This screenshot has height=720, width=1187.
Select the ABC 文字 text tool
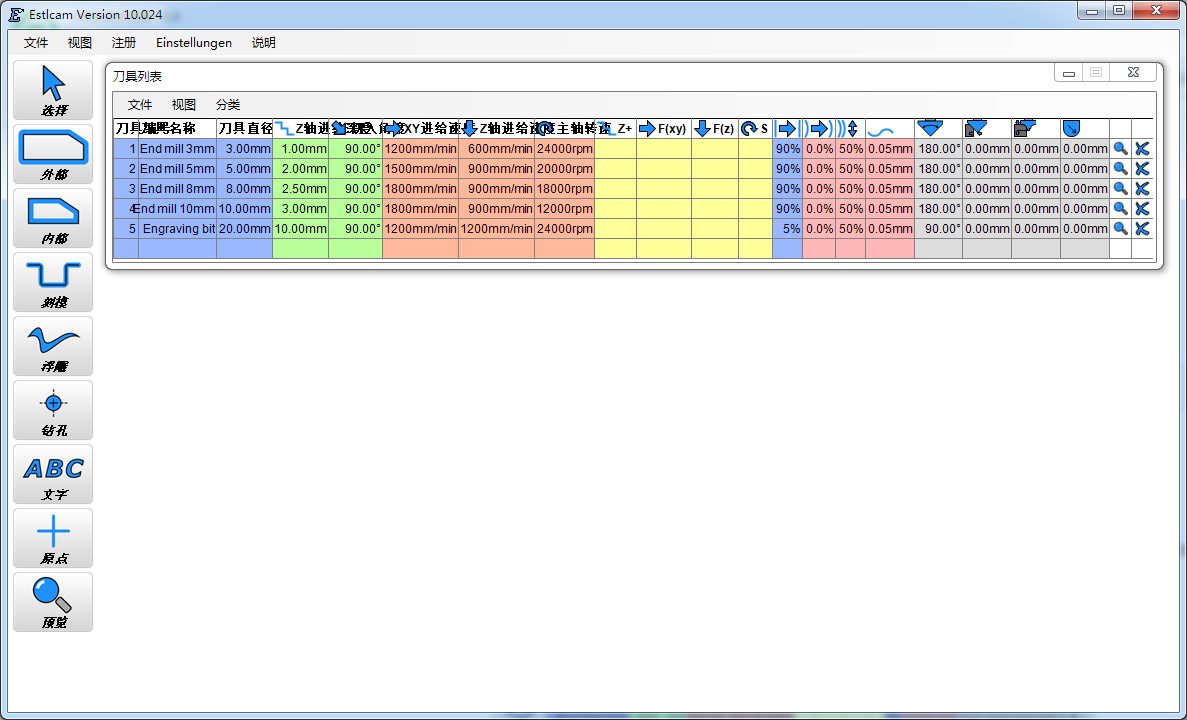(x=53, y=474)
